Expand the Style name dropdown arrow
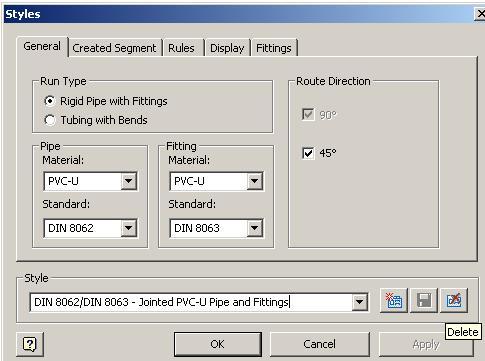This screenshot has height=361, width=485. tap(360, 302)
